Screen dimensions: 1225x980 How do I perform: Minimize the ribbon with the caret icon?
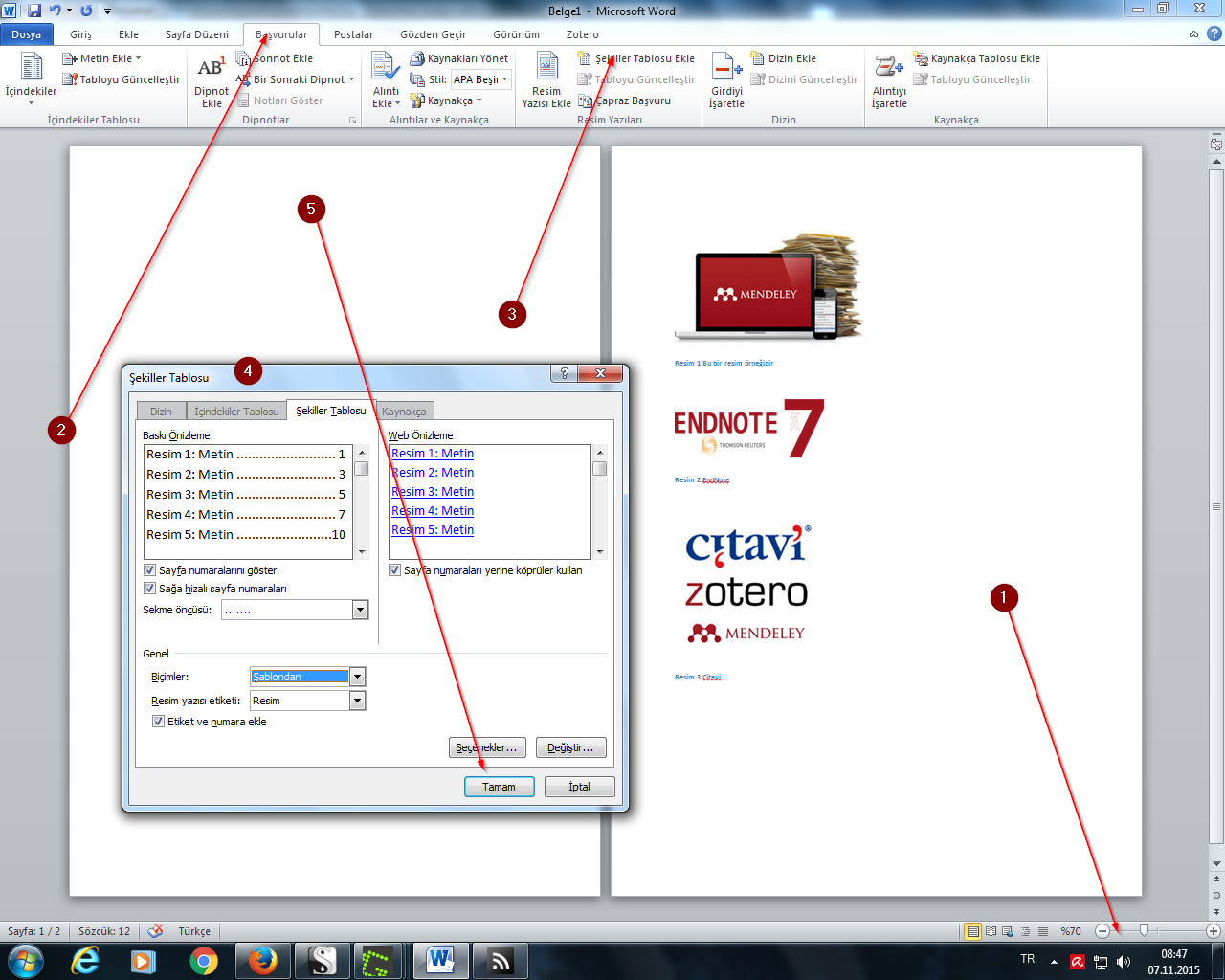(1193, 34)
